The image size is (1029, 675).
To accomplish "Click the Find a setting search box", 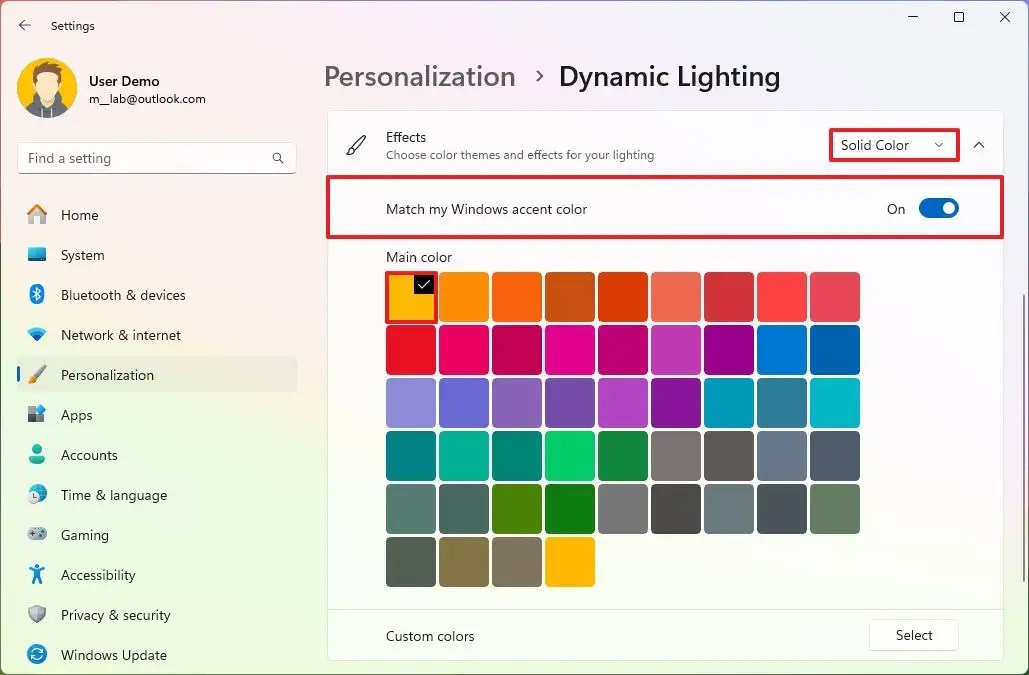I will [157, 158].
